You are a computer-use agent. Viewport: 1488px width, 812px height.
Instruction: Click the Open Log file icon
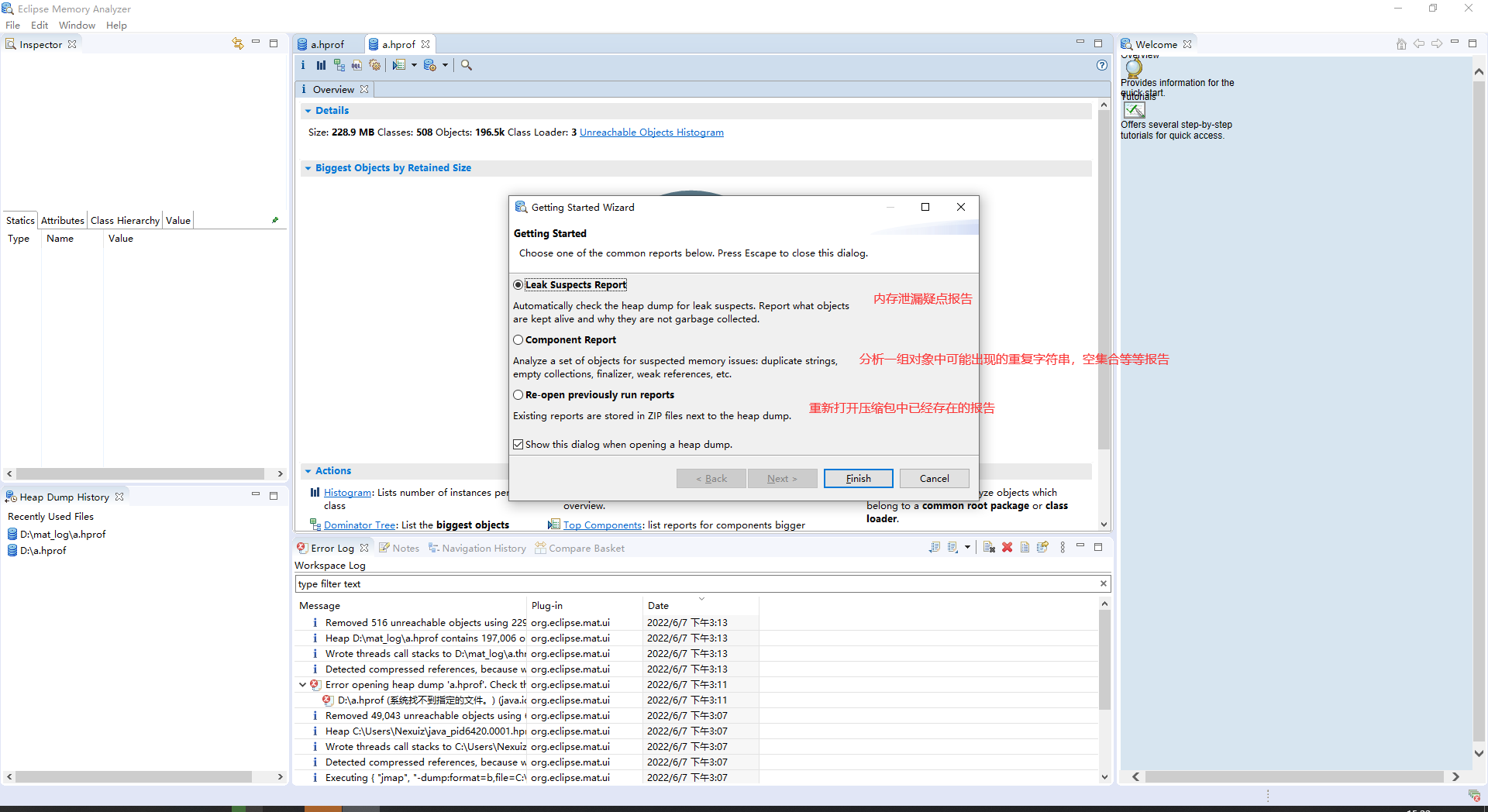click(x=1025, y=547)
